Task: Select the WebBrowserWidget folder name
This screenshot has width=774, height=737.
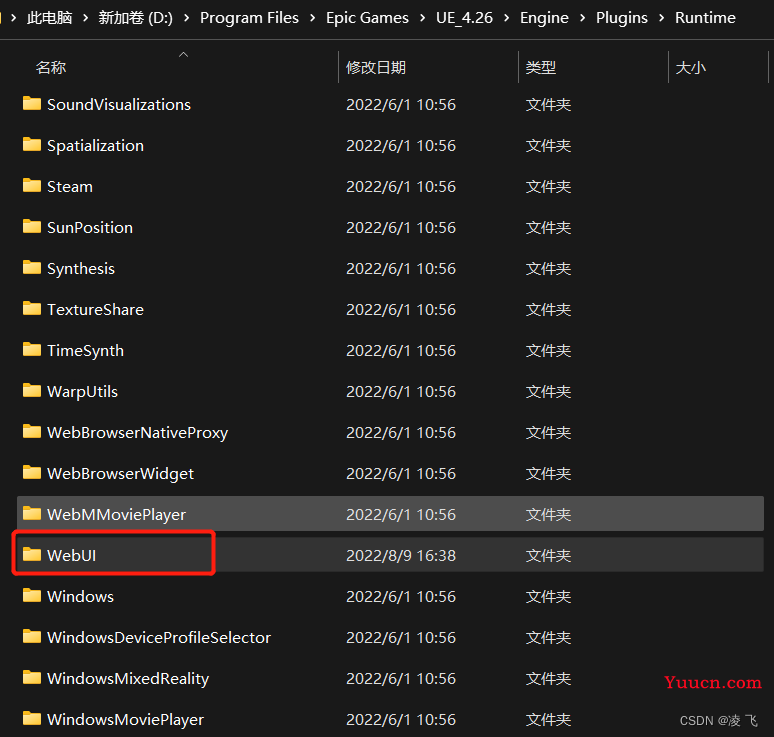Action: (x=120, y=473)
